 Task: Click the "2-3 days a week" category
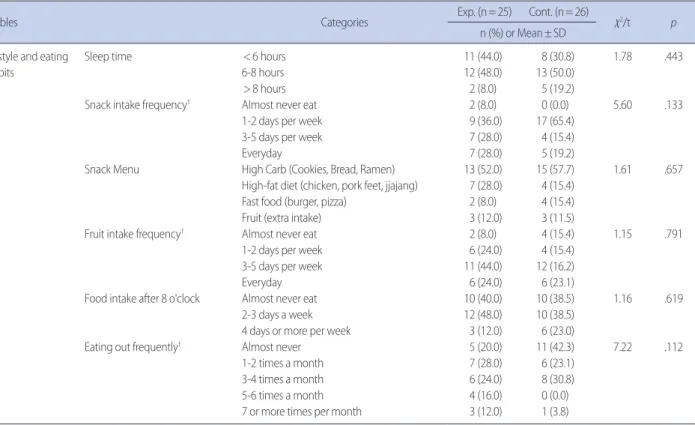(277, 315)
